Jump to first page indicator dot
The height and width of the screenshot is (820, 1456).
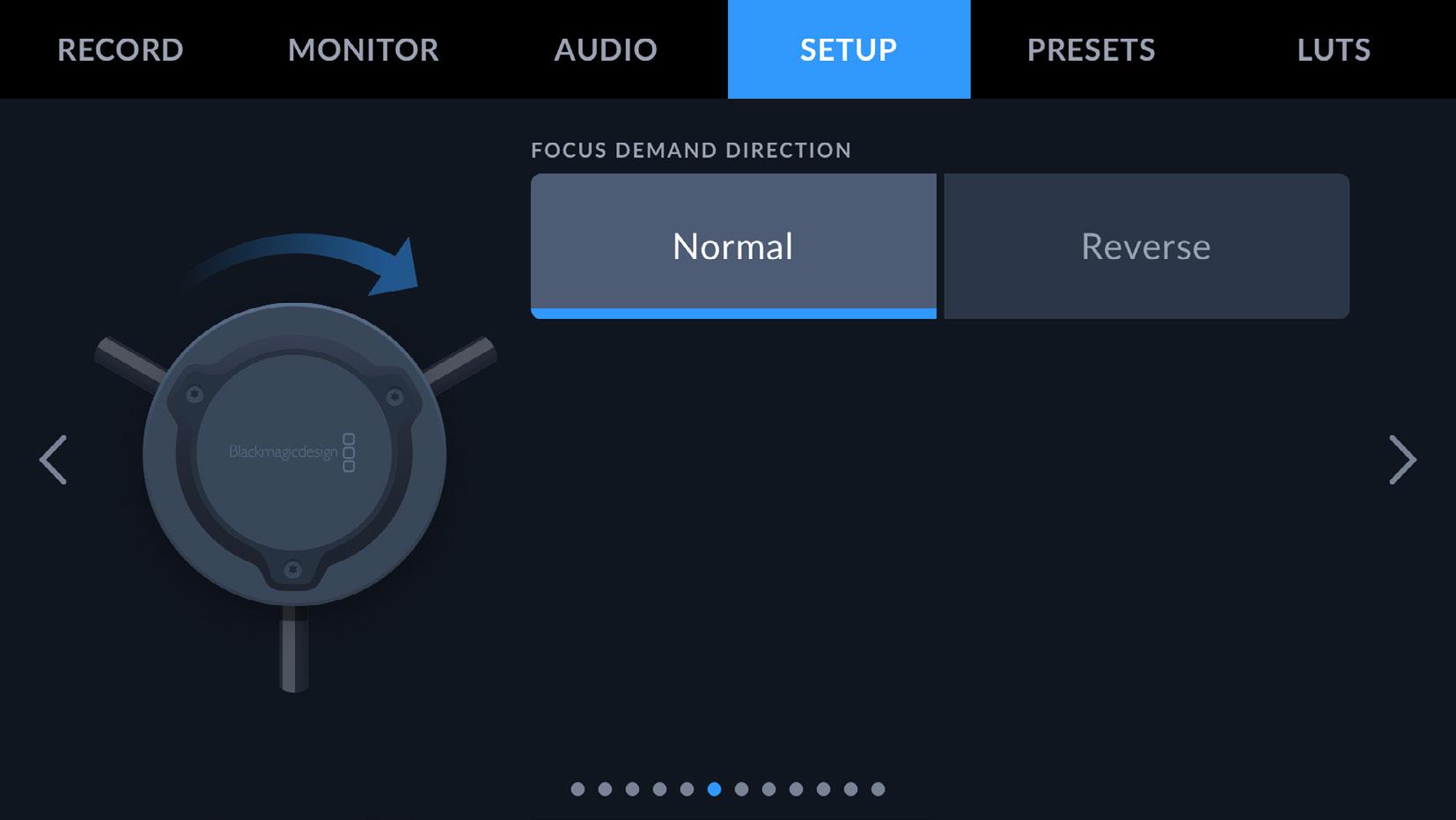tap(577, 789)
